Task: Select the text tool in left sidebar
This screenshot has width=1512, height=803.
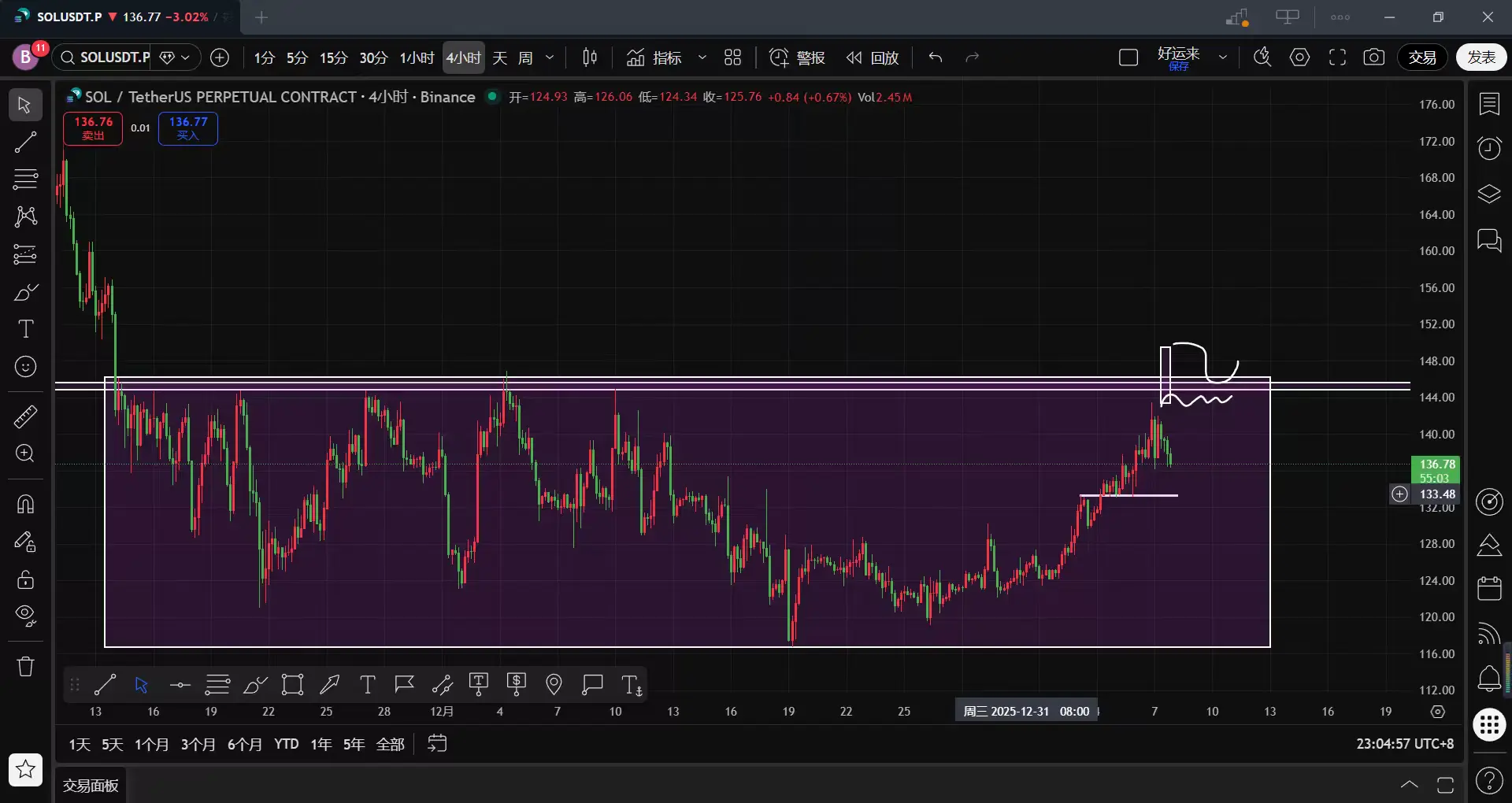Action: 25,329
